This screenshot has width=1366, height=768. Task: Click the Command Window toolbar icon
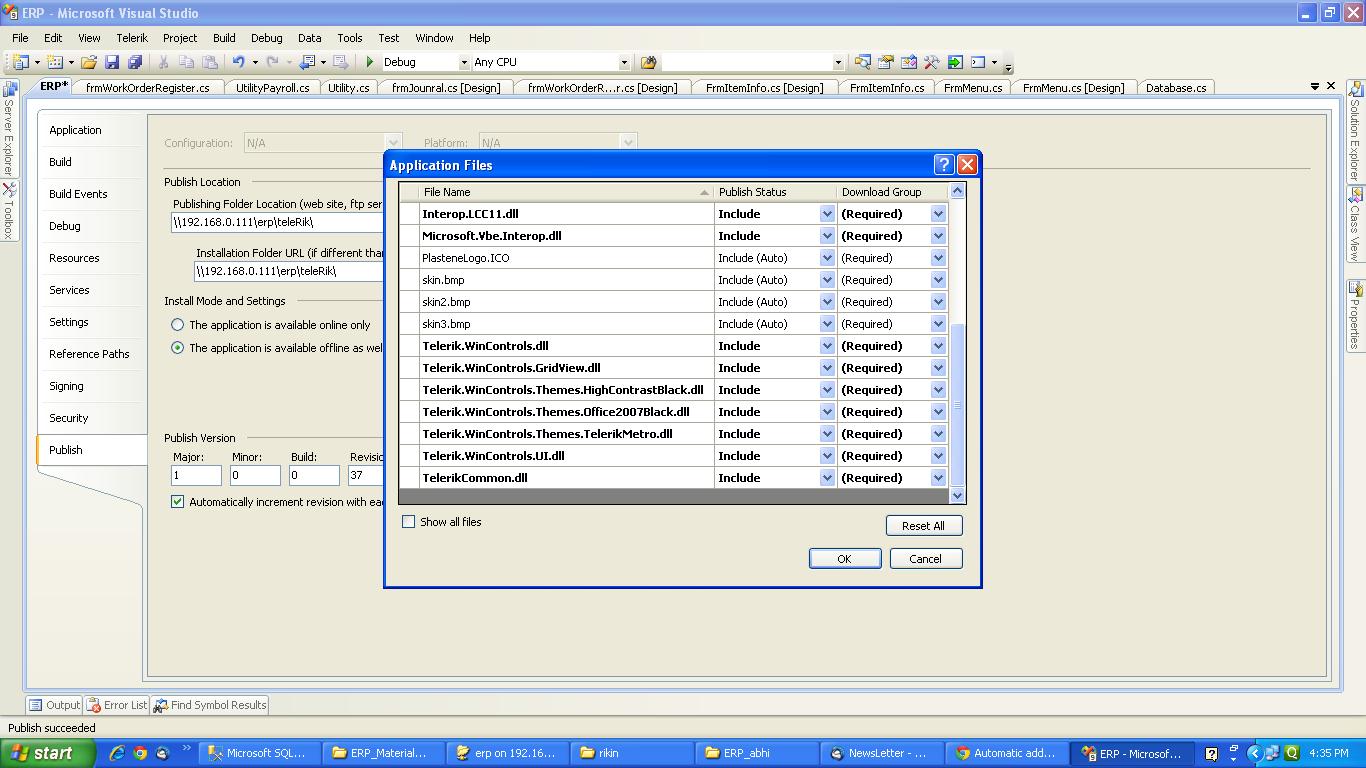[978, 62]
